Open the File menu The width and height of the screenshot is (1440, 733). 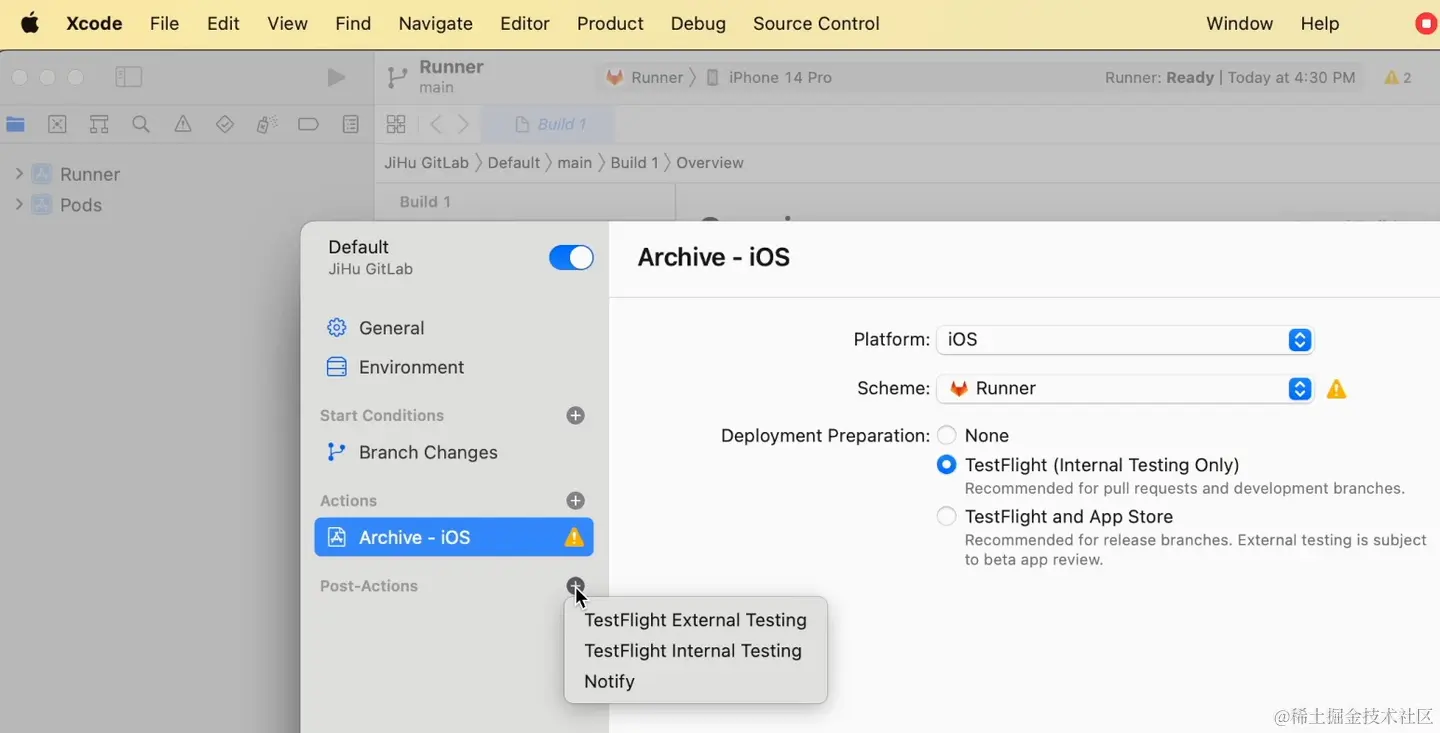coord(164,23)
